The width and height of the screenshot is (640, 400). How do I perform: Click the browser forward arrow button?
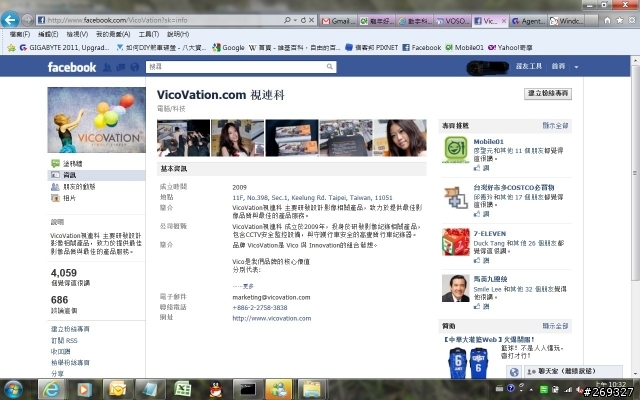27,20
